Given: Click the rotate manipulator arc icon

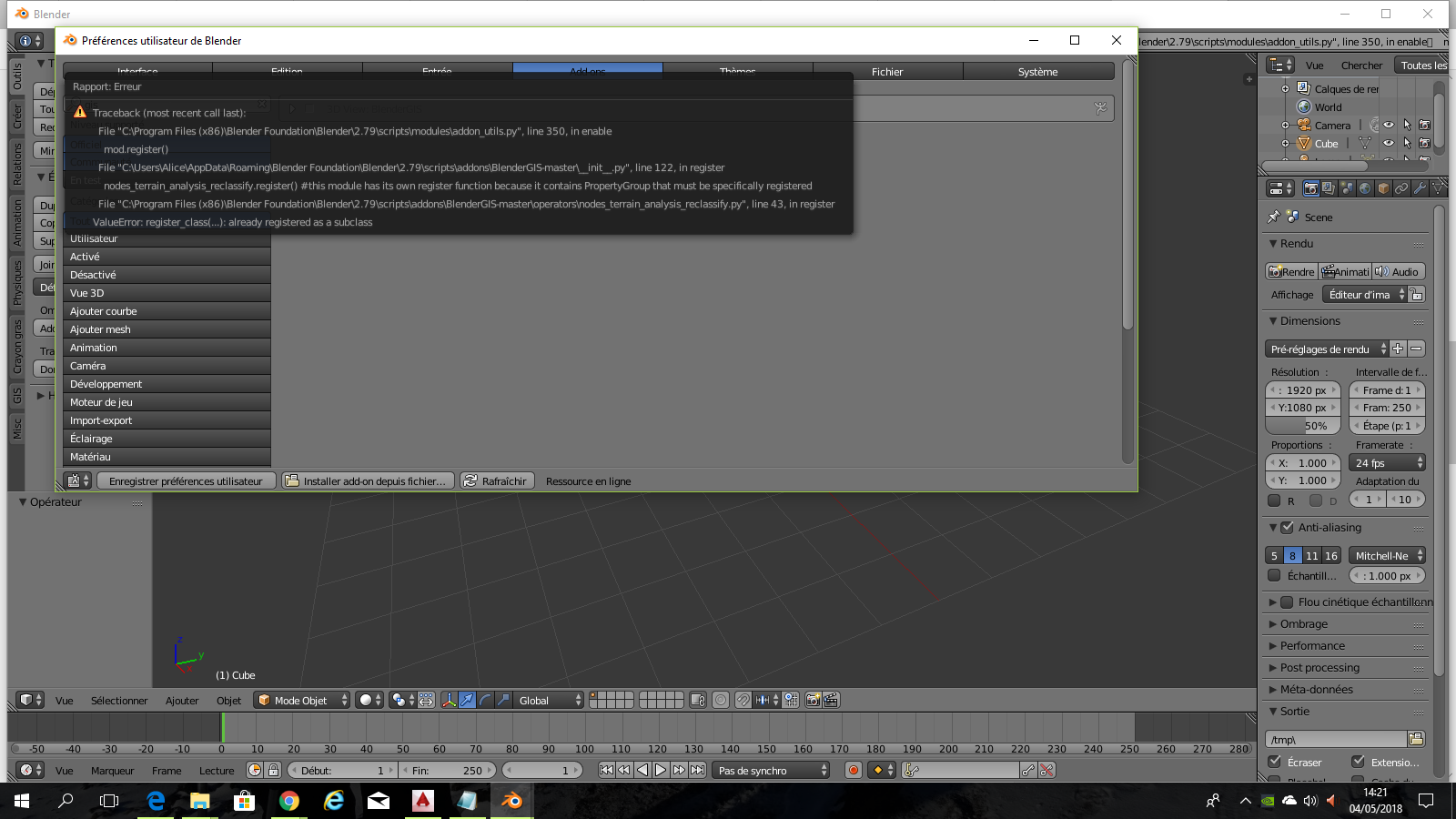Looking at the screenshot, I should (x=485, y=700).
